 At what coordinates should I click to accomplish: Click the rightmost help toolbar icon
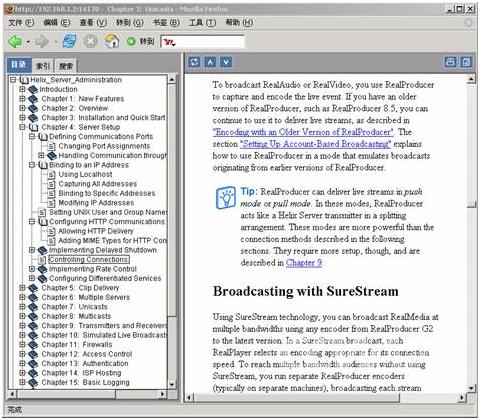[466, 62]
